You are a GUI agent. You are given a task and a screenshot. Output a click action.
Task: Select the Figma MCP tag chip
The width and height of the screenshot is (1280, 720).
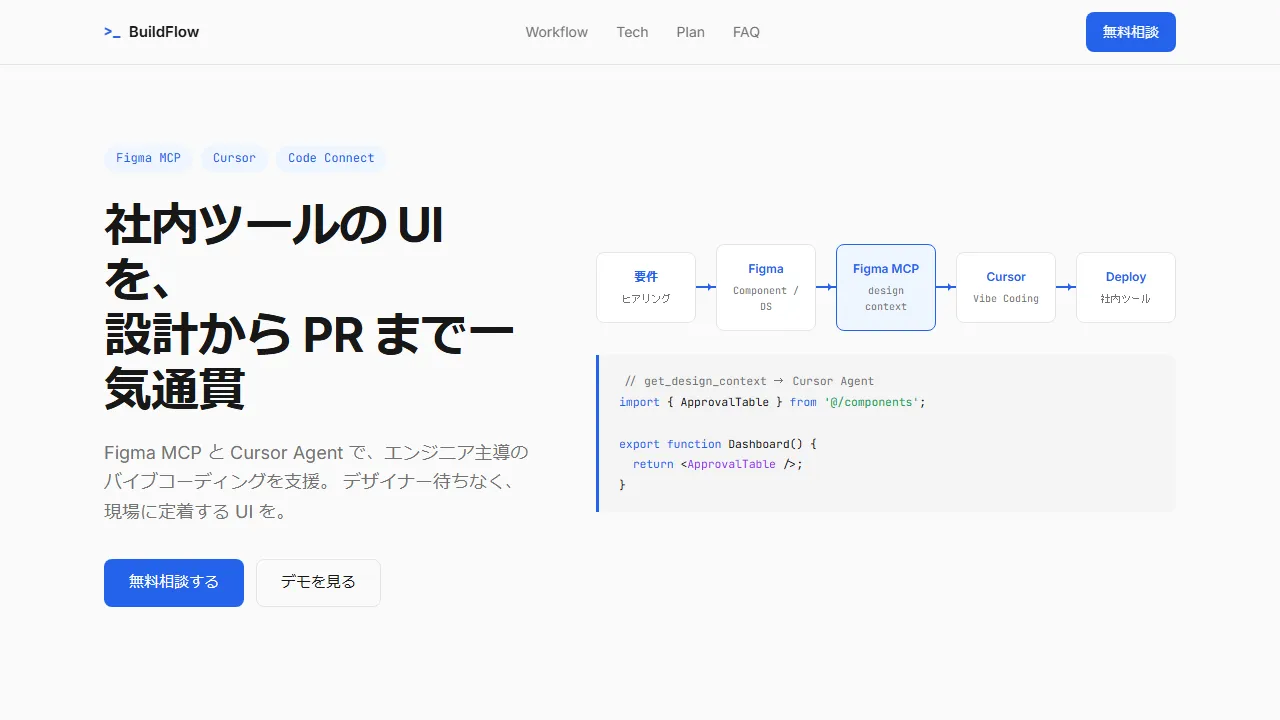(148, 158)
